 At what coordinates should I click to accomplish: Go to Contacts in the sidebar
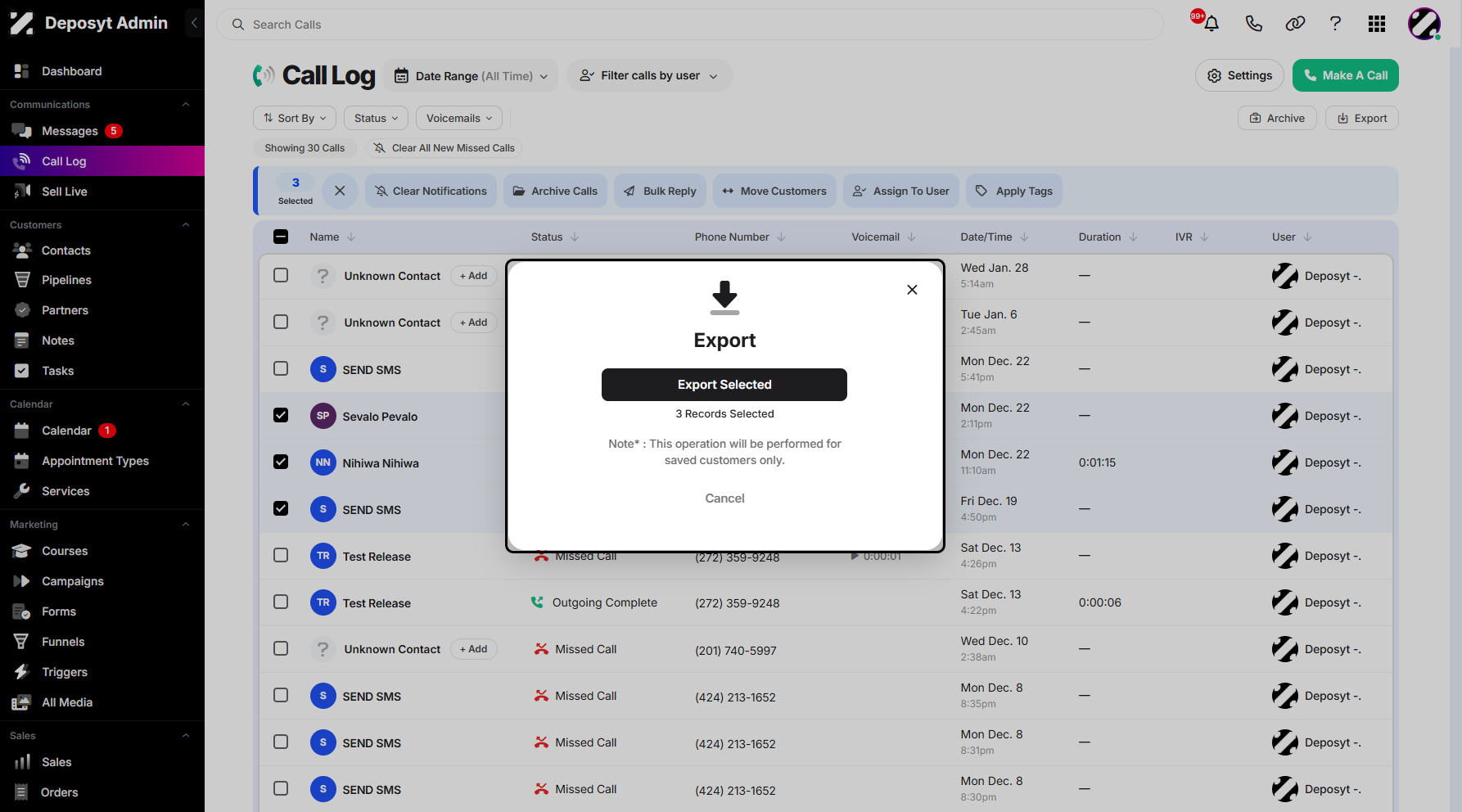(x=66, y=250)
